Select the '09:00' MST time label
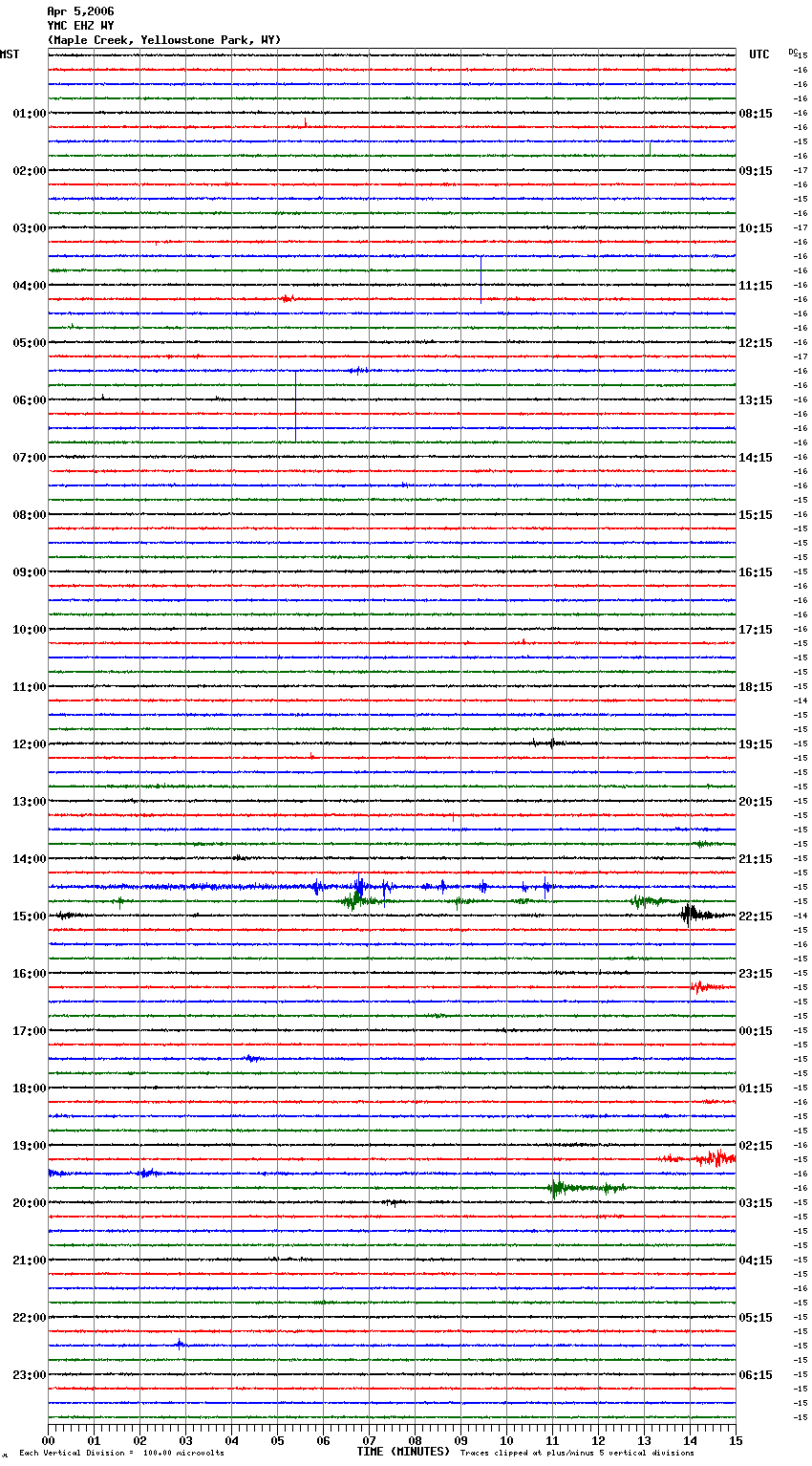The height and width of the screenshot is (1466, 812). pos(30,572)
